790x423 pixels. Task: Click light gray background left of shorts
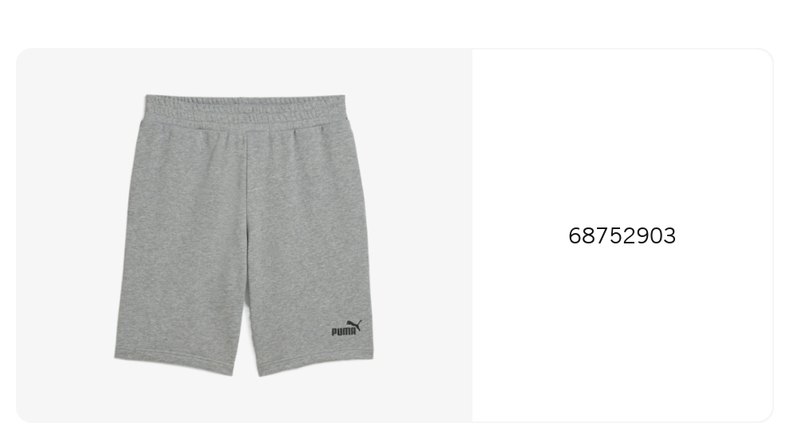65,235
